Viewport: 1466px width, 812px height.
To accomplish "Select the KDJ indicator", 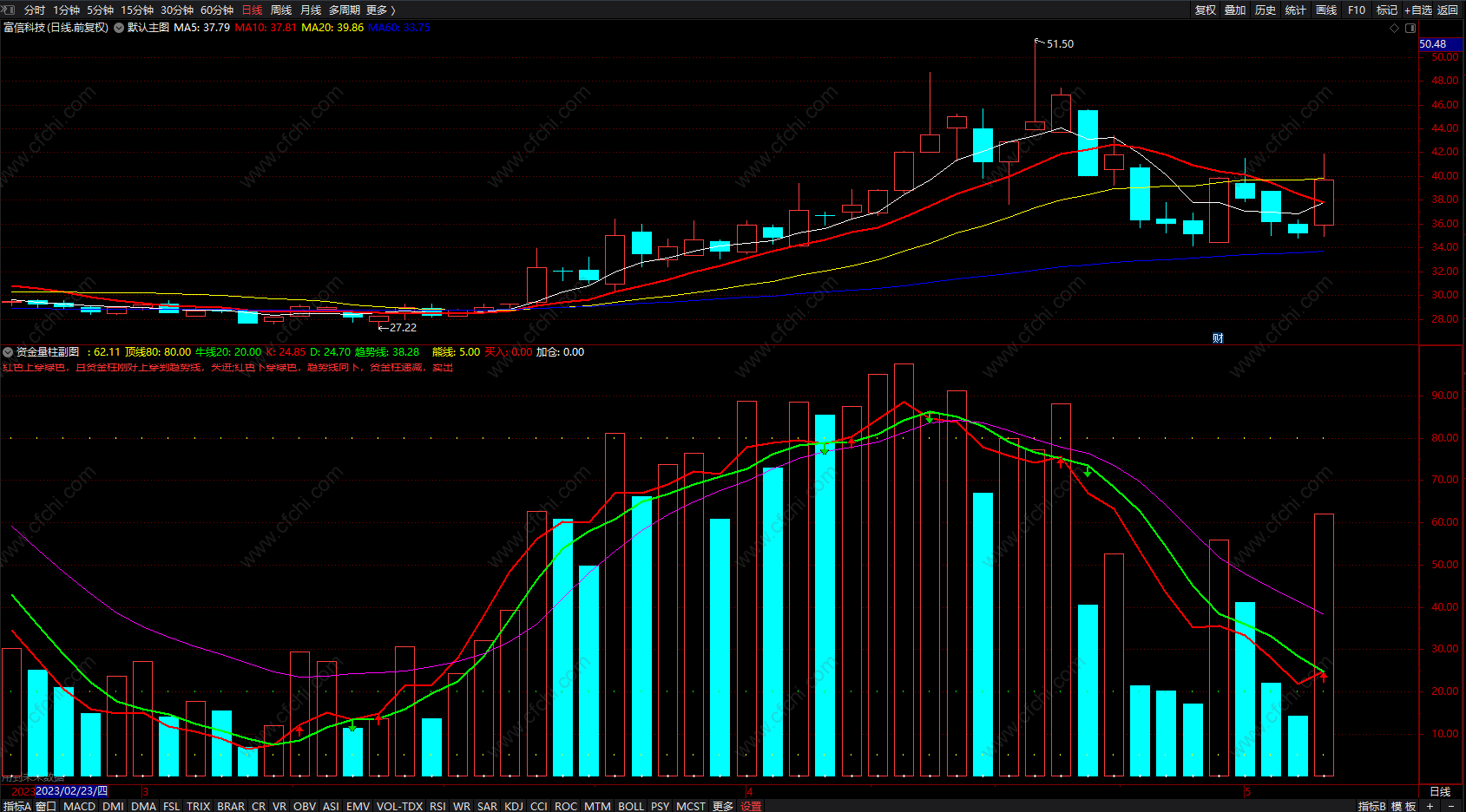I will pos(514,806).
